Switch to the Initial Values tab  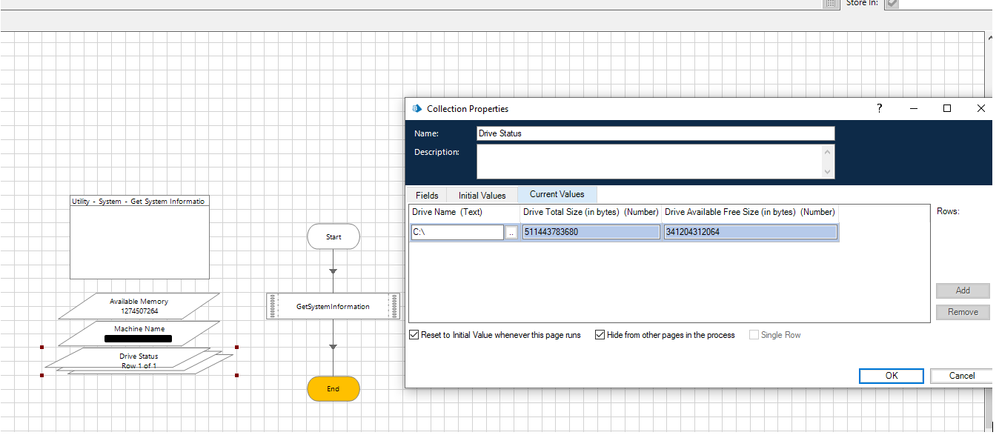pos(481,195)
